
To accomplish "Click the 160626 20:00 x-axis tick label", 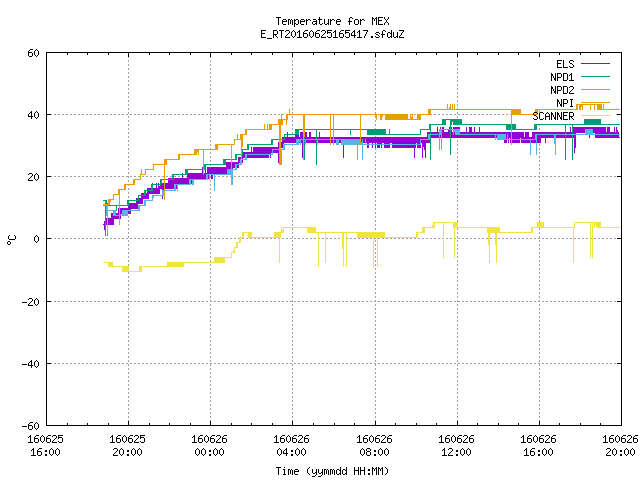I will [x=620, y=446].
